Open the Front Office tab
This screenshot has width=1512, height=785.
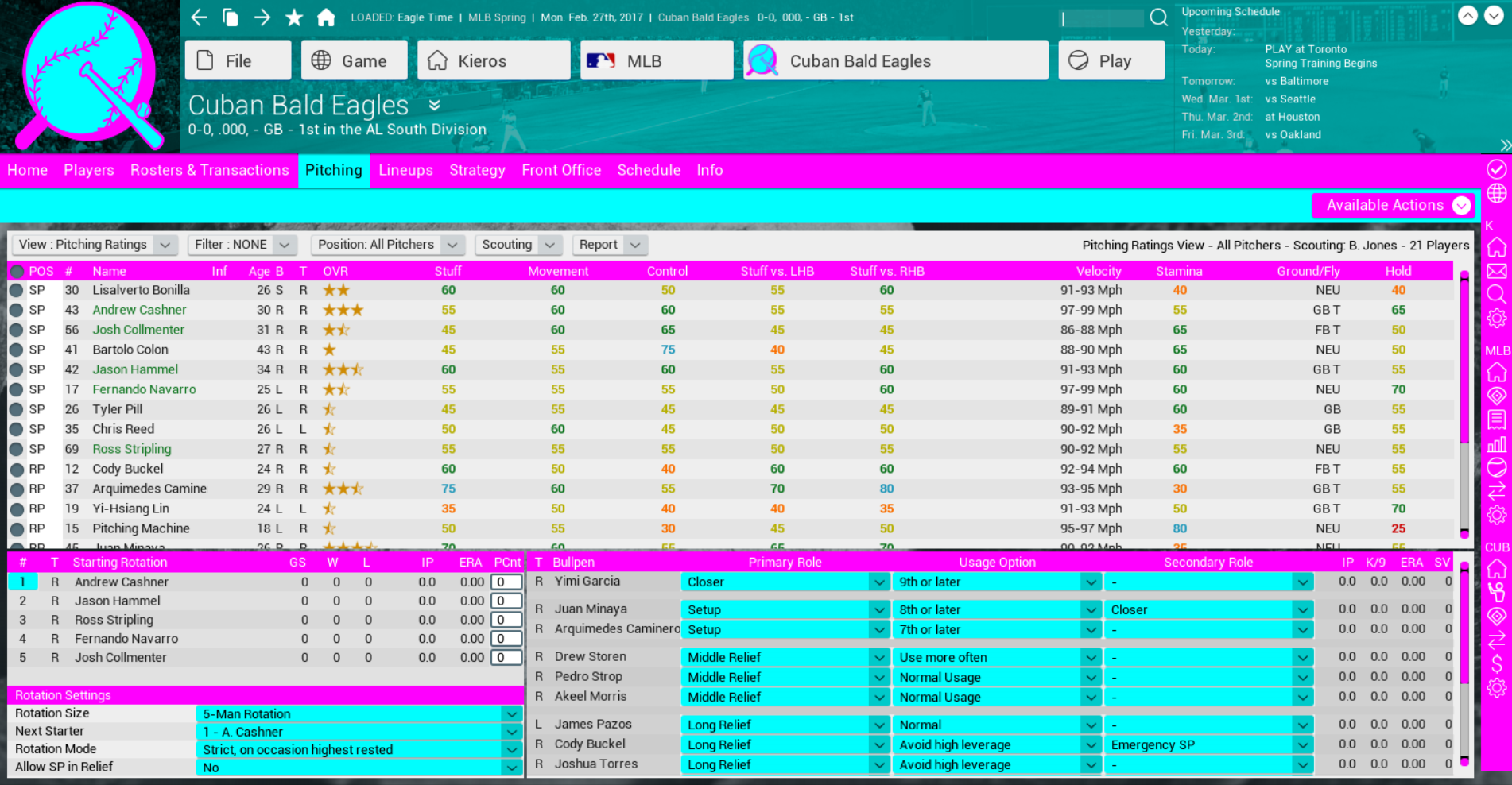click(561, 170)
